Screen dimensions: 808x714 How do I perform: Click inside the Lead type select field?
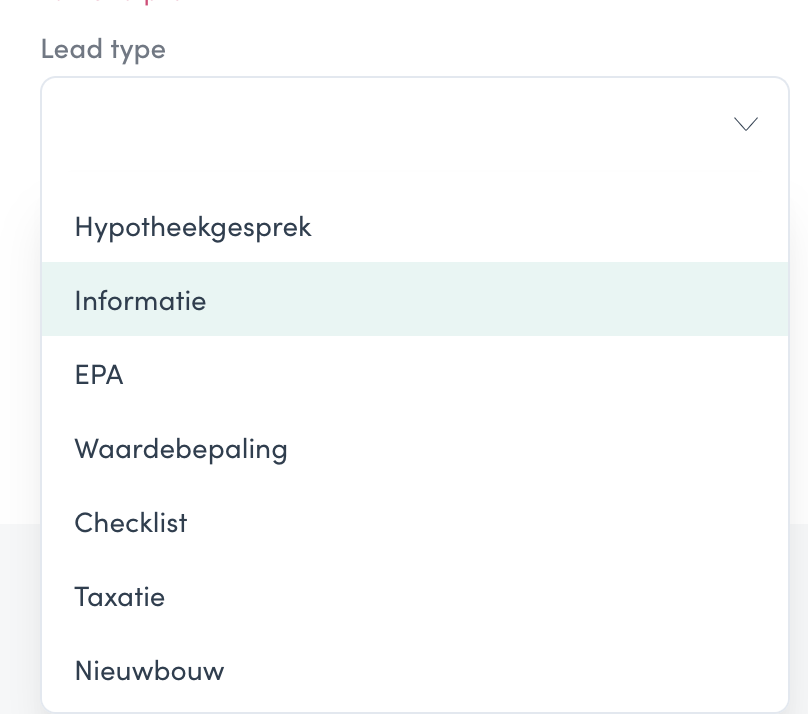click(x=415, y=124)
